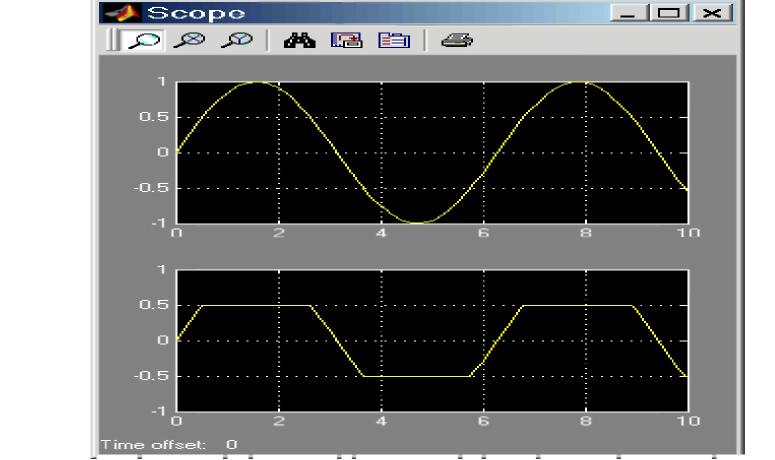Click the x-axis label 8 on the upper plot

(x=586, y=233)
